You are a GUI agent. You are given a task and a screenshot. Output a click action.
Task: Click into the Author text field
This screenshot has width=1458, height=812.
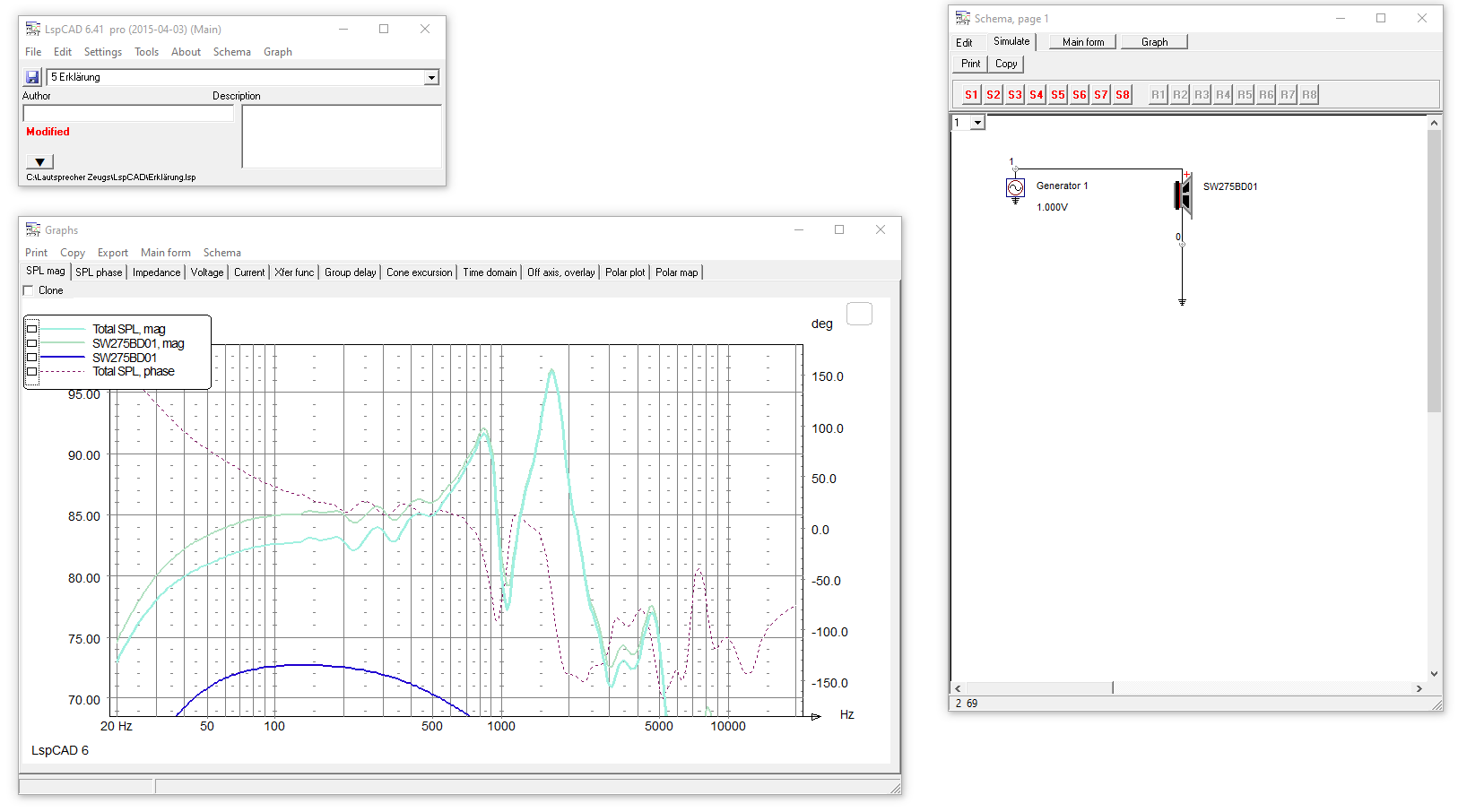coord(128,113)
